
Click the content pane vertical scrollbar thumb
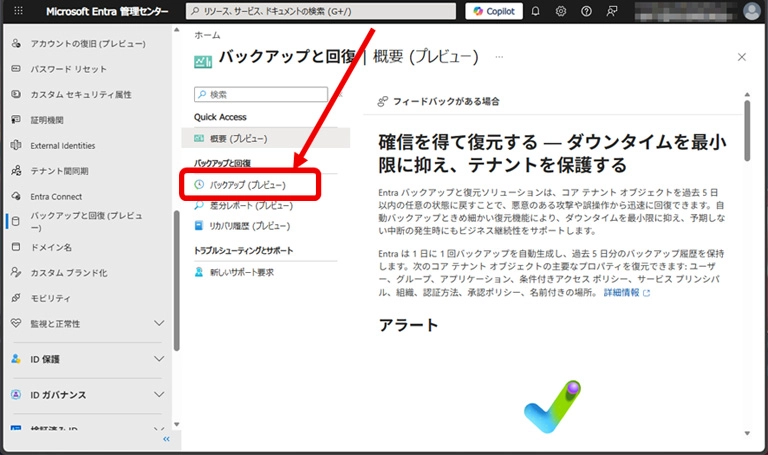point(747,130)
